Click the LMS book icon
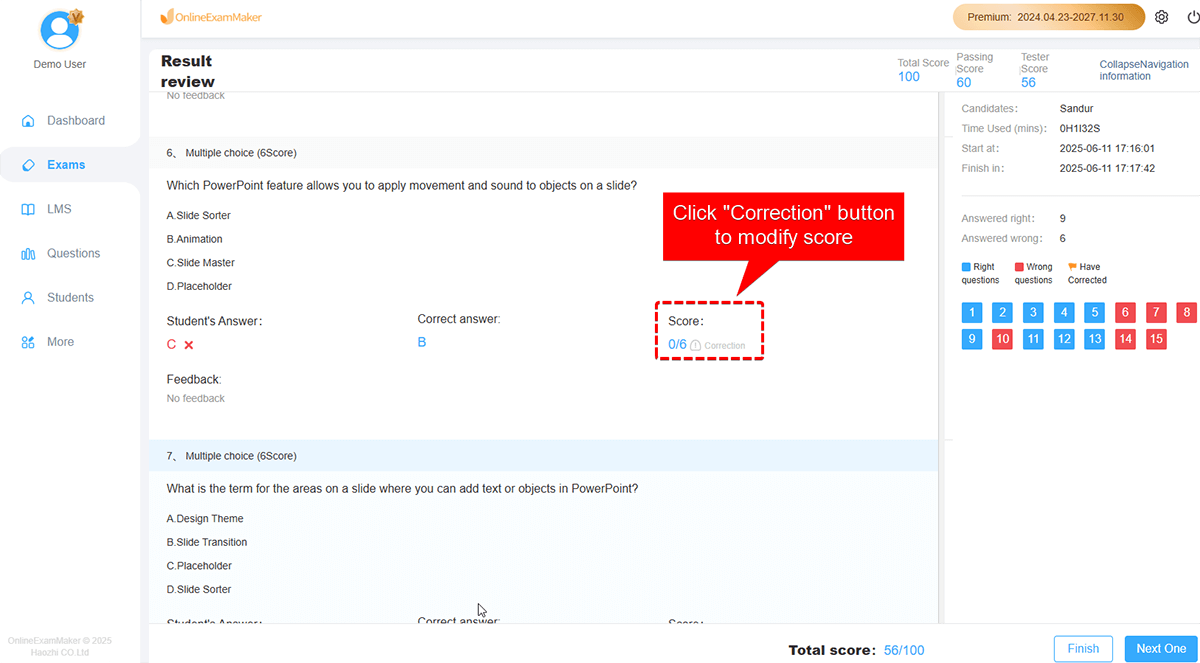Viewport: 1200px width, 663px height. click(28, 209)
